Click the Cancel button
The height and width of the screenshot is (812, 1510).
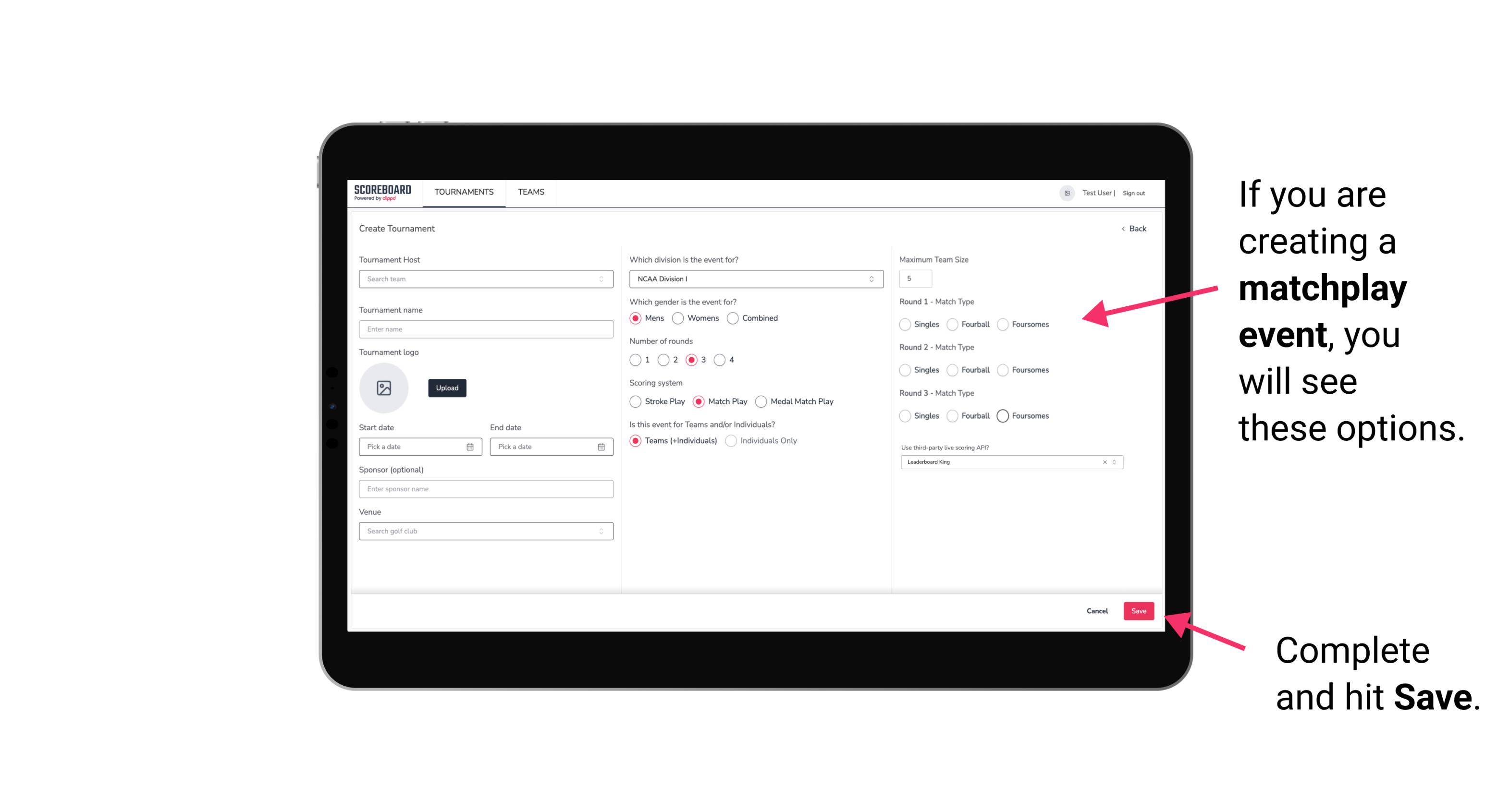[x=1097, y=611]
